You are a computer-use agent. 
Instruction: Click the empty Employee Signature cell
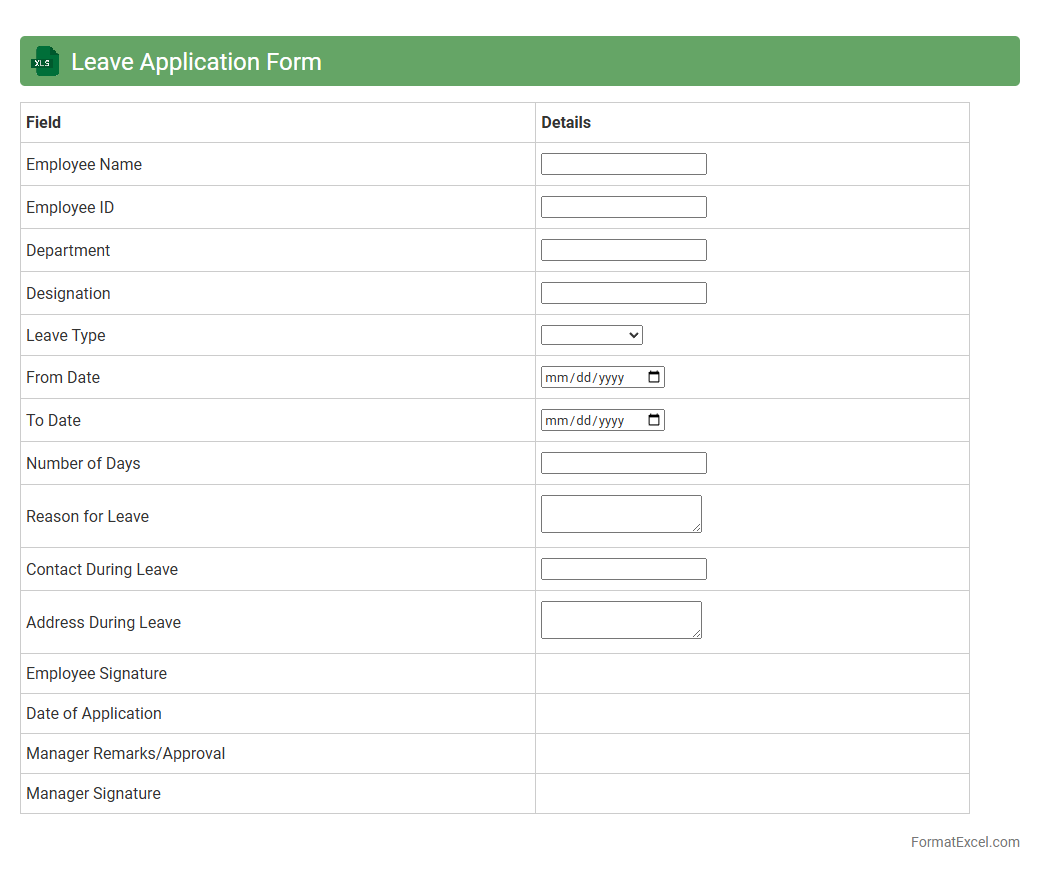751,673
